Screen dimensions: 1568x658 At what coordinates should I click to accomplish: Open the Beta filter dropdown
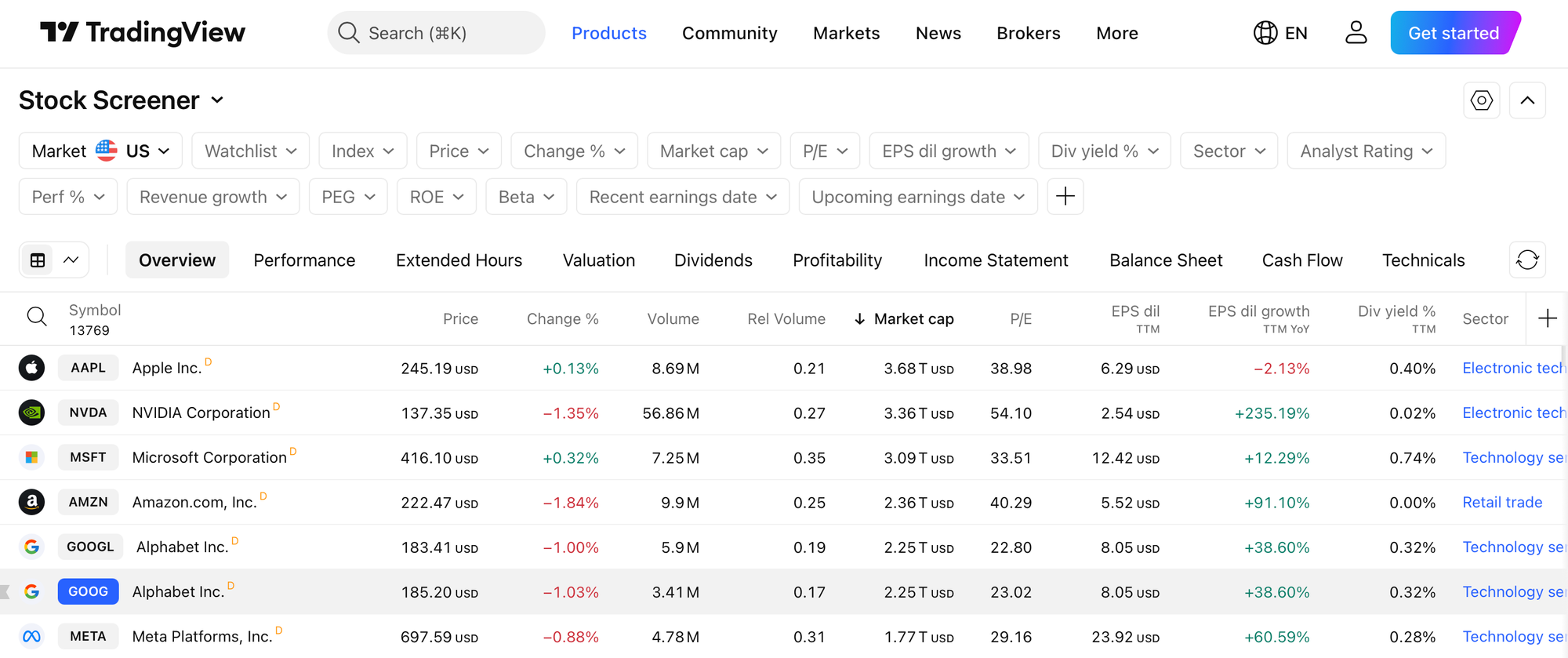point(526,196)
